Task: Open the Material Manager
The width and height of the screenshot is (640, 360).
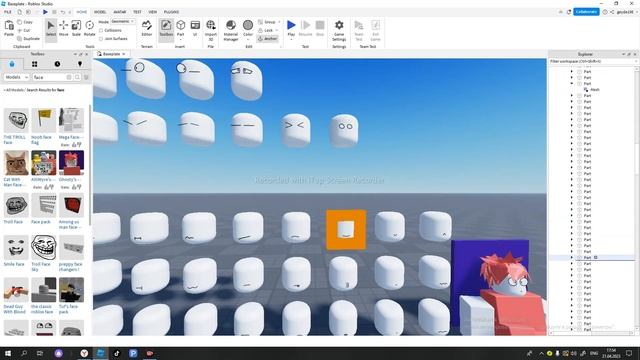Action: point(231,30)
